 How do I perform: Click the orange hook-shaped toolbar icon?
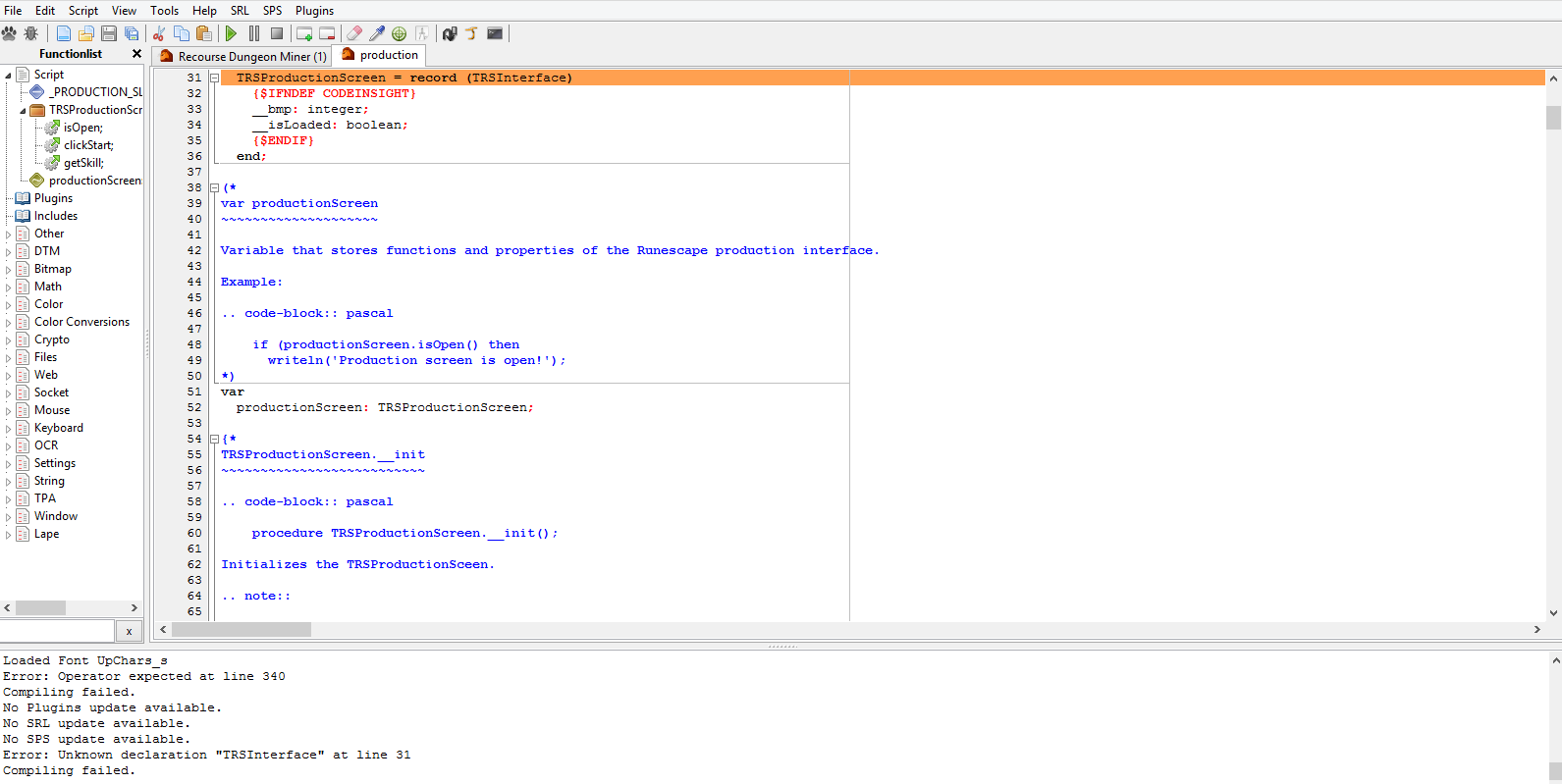coord(472,33)
